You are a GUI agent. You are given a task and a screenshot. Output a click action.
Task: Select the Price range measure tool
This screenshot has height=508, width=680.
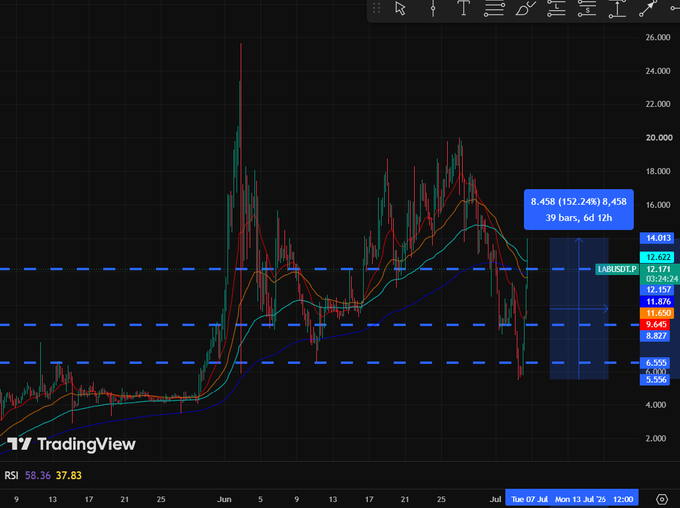point(617,9)
